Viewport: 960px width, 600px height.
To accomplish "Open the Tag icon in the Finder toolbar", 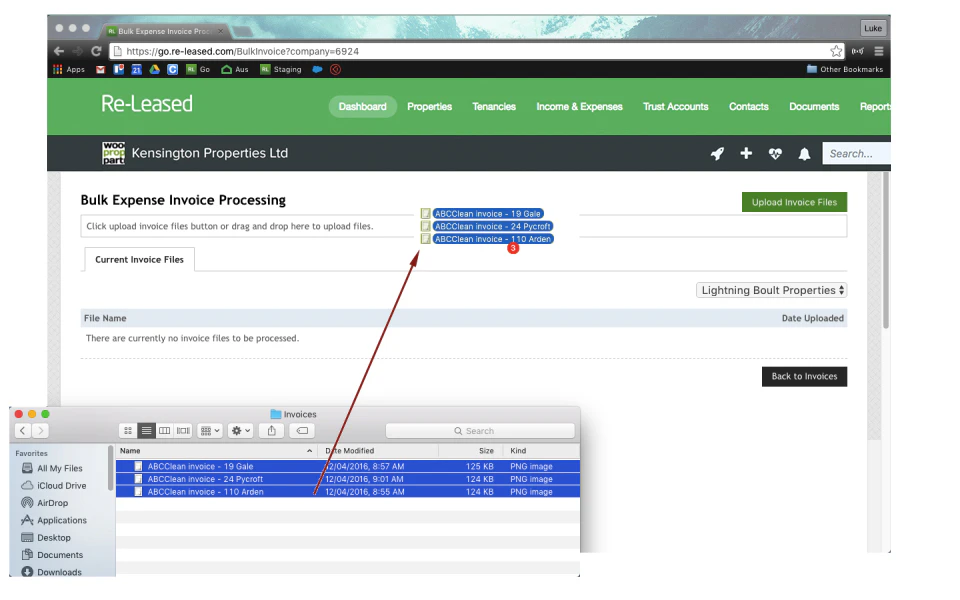I will pos(301,430).
